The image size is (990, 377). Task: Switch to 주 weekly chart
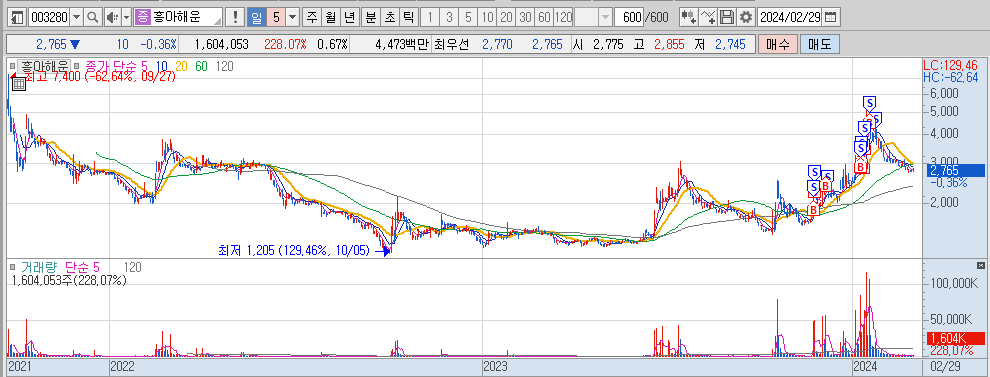click(x=312, y=17)
